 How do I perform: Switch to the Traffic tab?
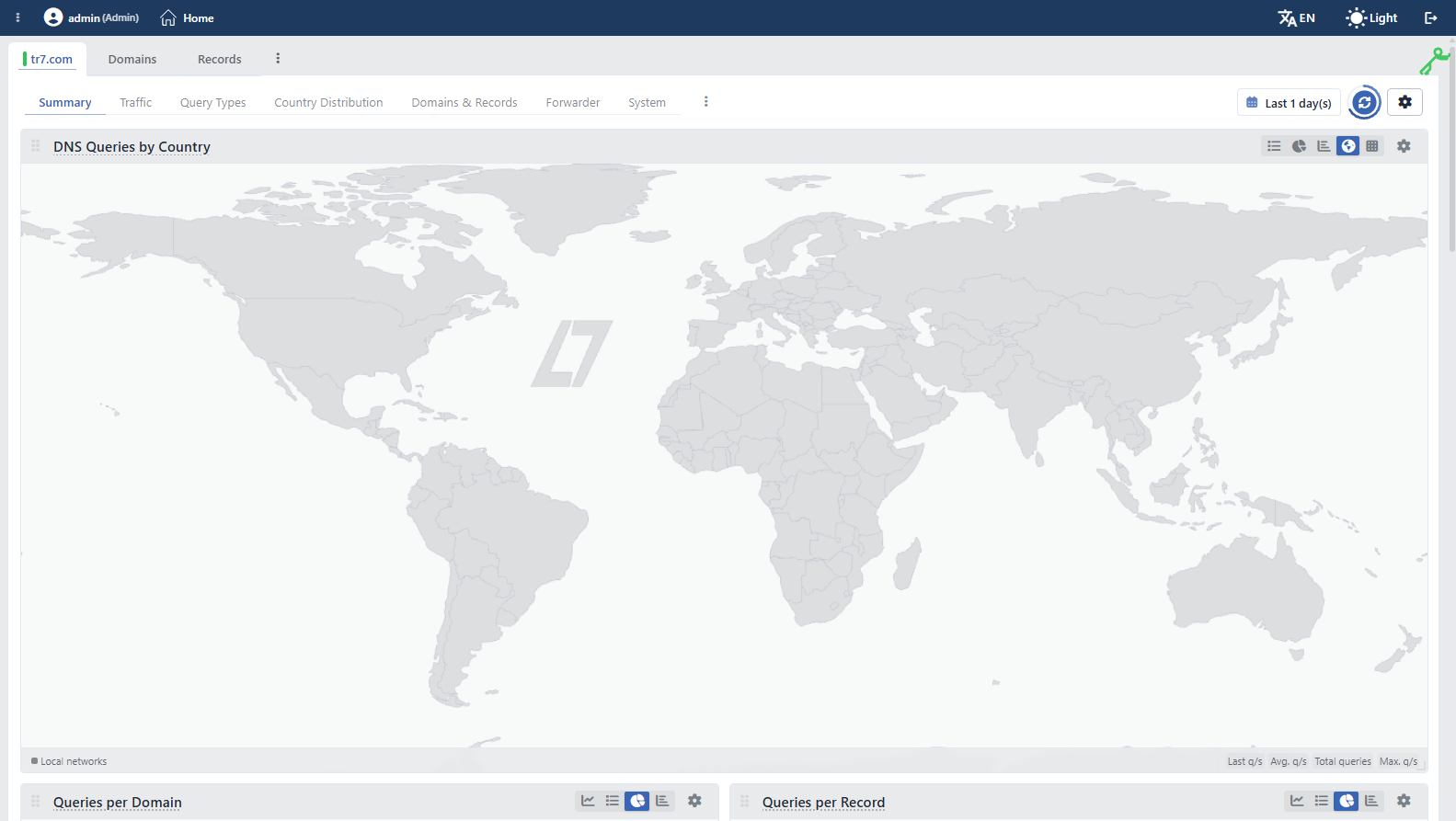[135, 102]
